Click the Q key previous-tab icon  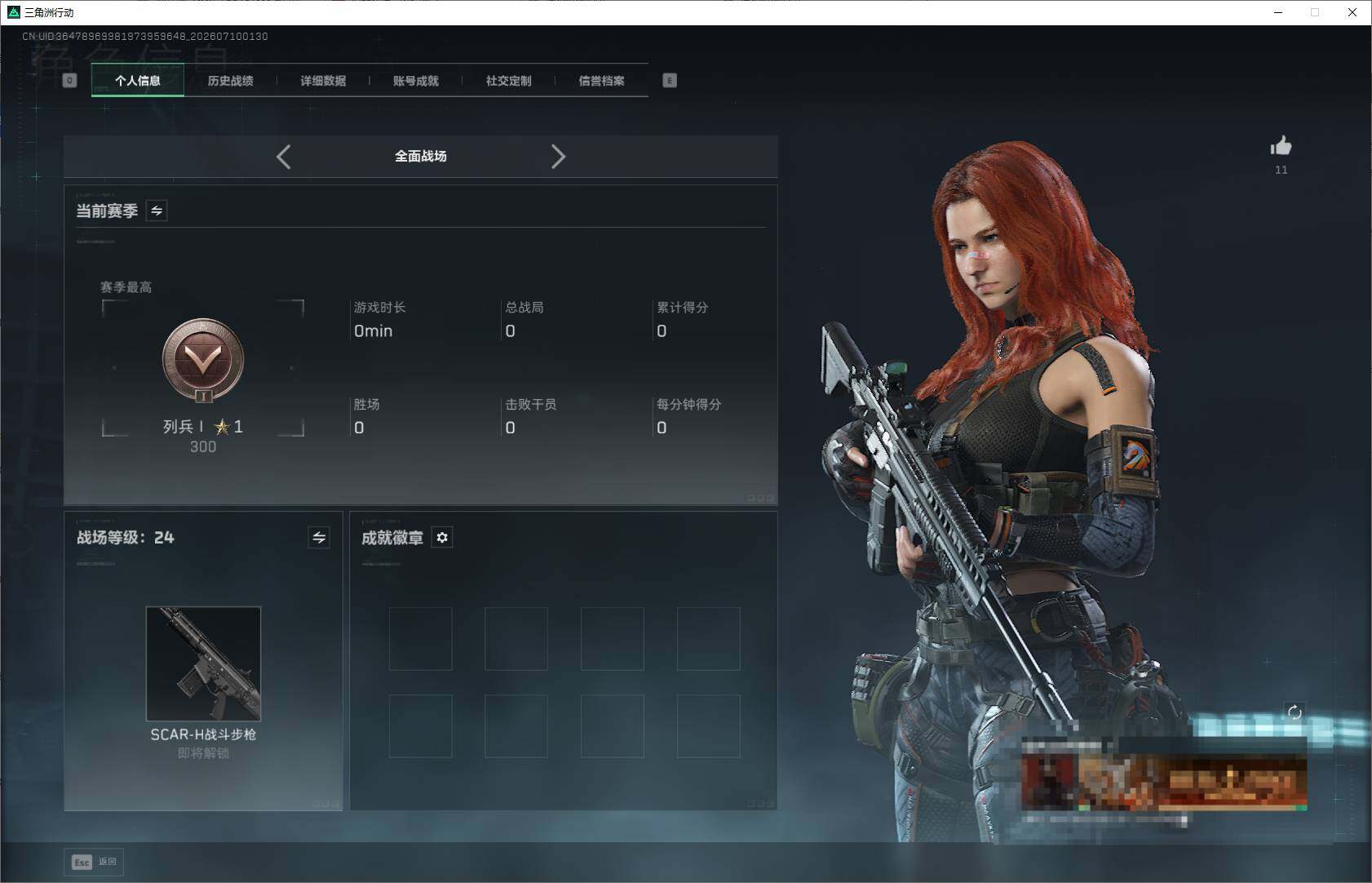[69, 80]
